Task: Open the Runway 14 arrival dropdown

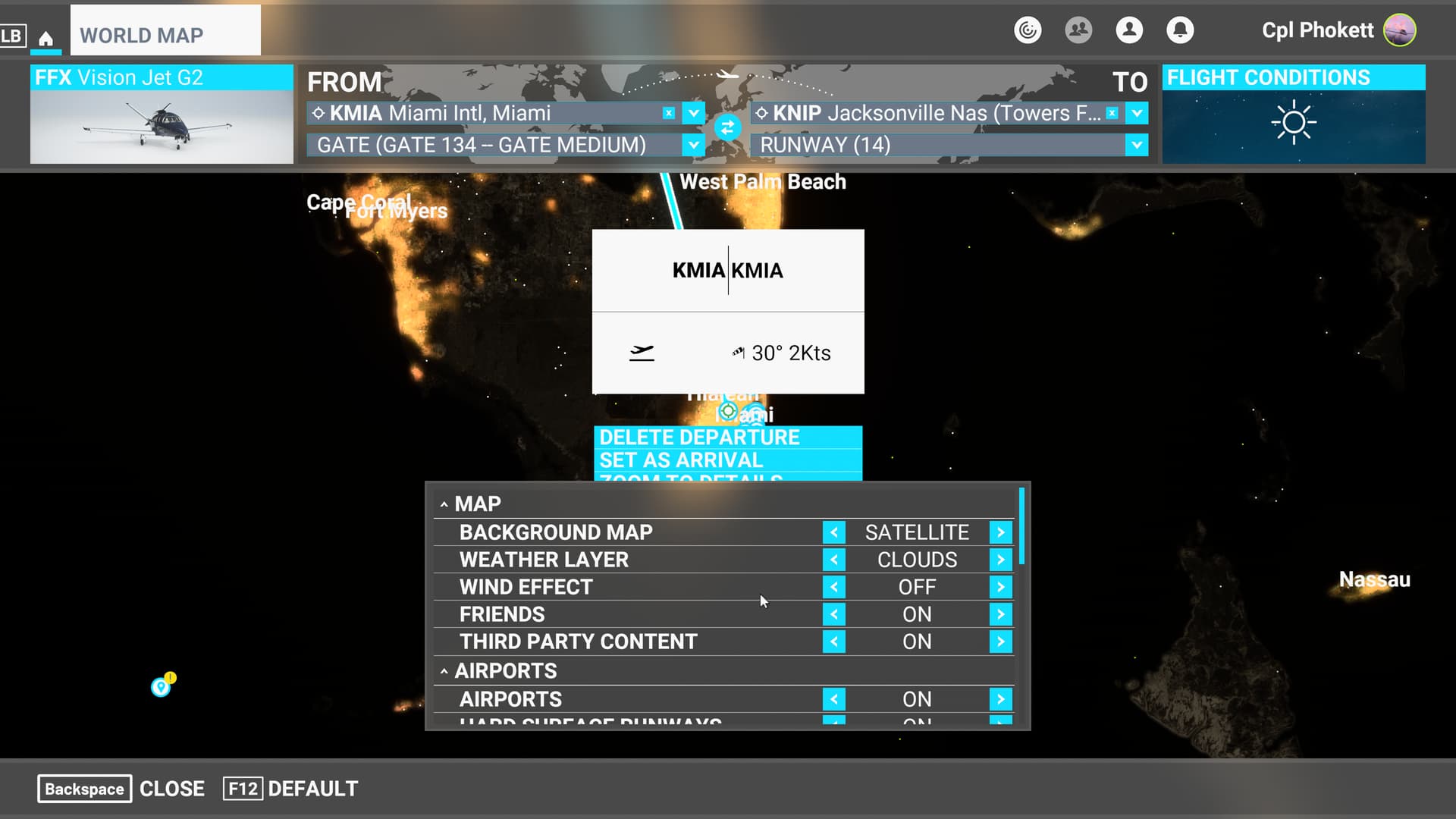Action: 1136,145
